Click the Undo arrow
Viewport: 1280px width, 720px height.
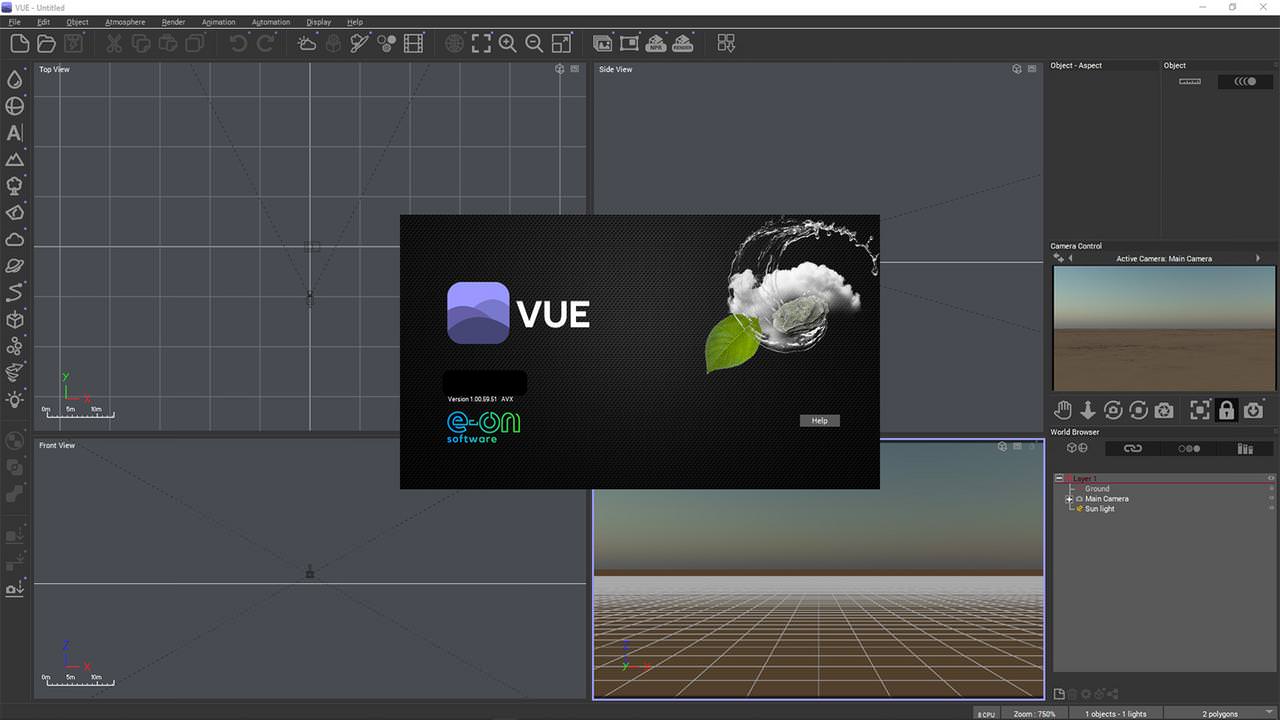pos(238,43)
